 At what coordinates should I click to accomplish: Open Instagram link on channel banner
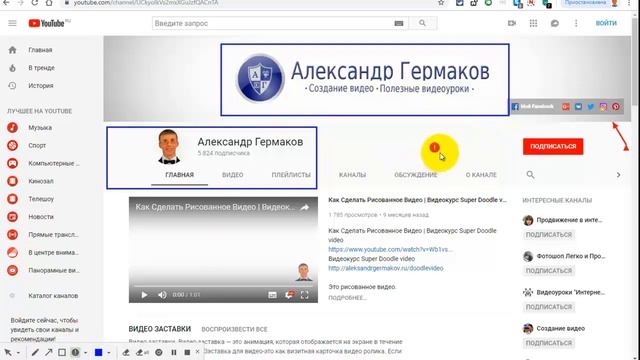click(603, 107)
